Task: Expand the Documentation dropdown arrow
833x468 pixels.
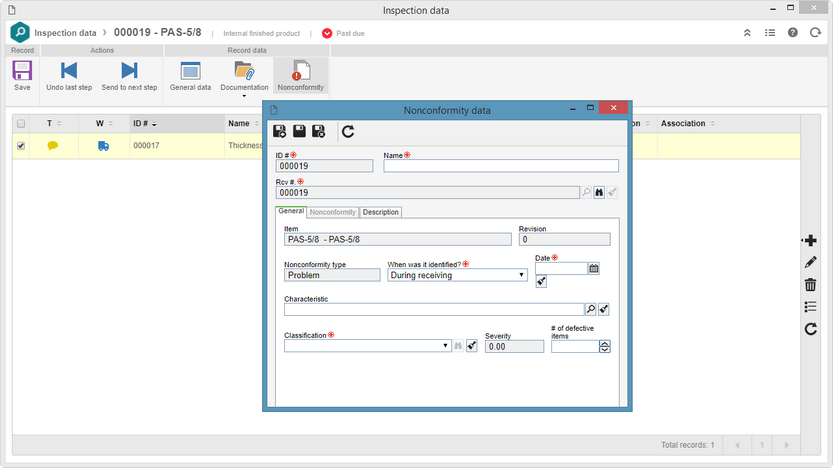Action: 244,96
